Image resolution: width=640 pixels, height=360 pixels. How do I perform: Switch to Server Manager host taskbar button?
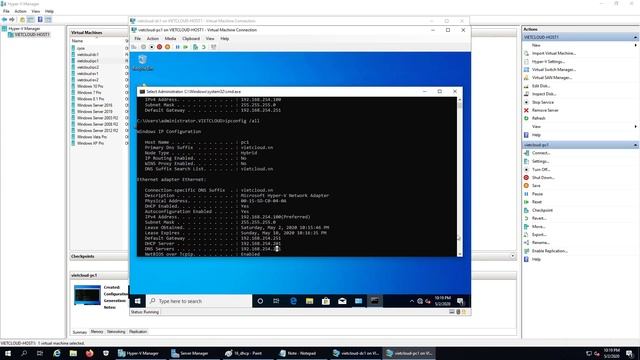click(190, 353)
